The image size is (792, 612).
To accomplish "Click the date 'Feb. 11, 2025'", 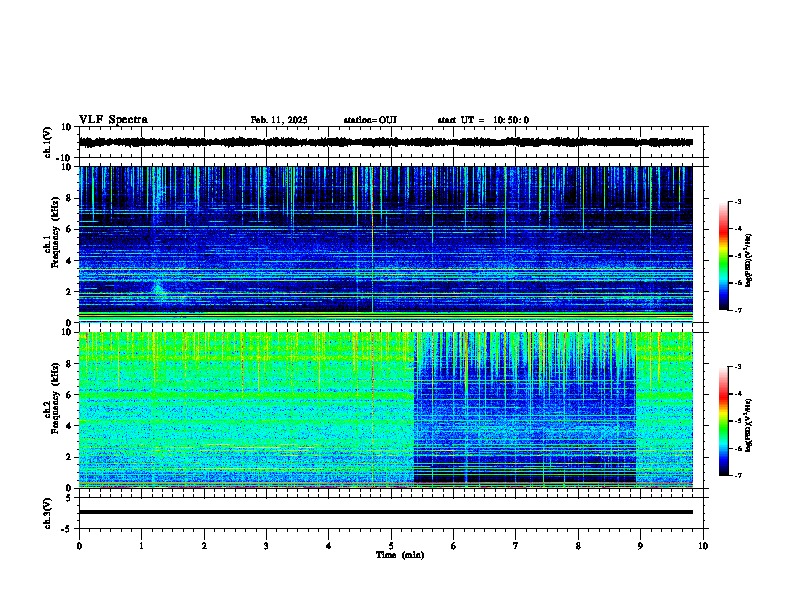I will coord(279,120).
